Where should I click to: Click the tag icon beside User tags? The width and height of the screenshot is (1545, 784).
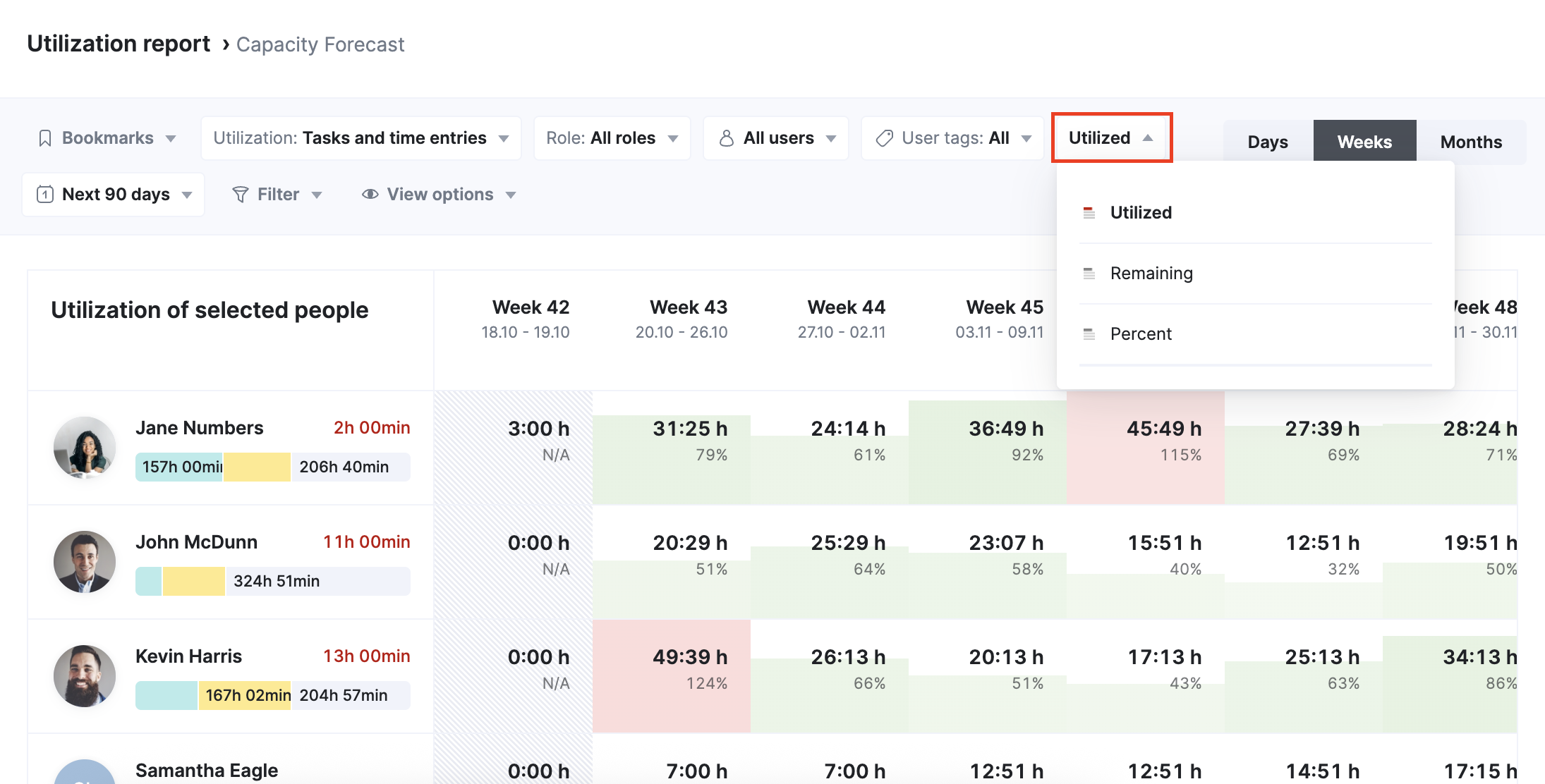[885, 138]
